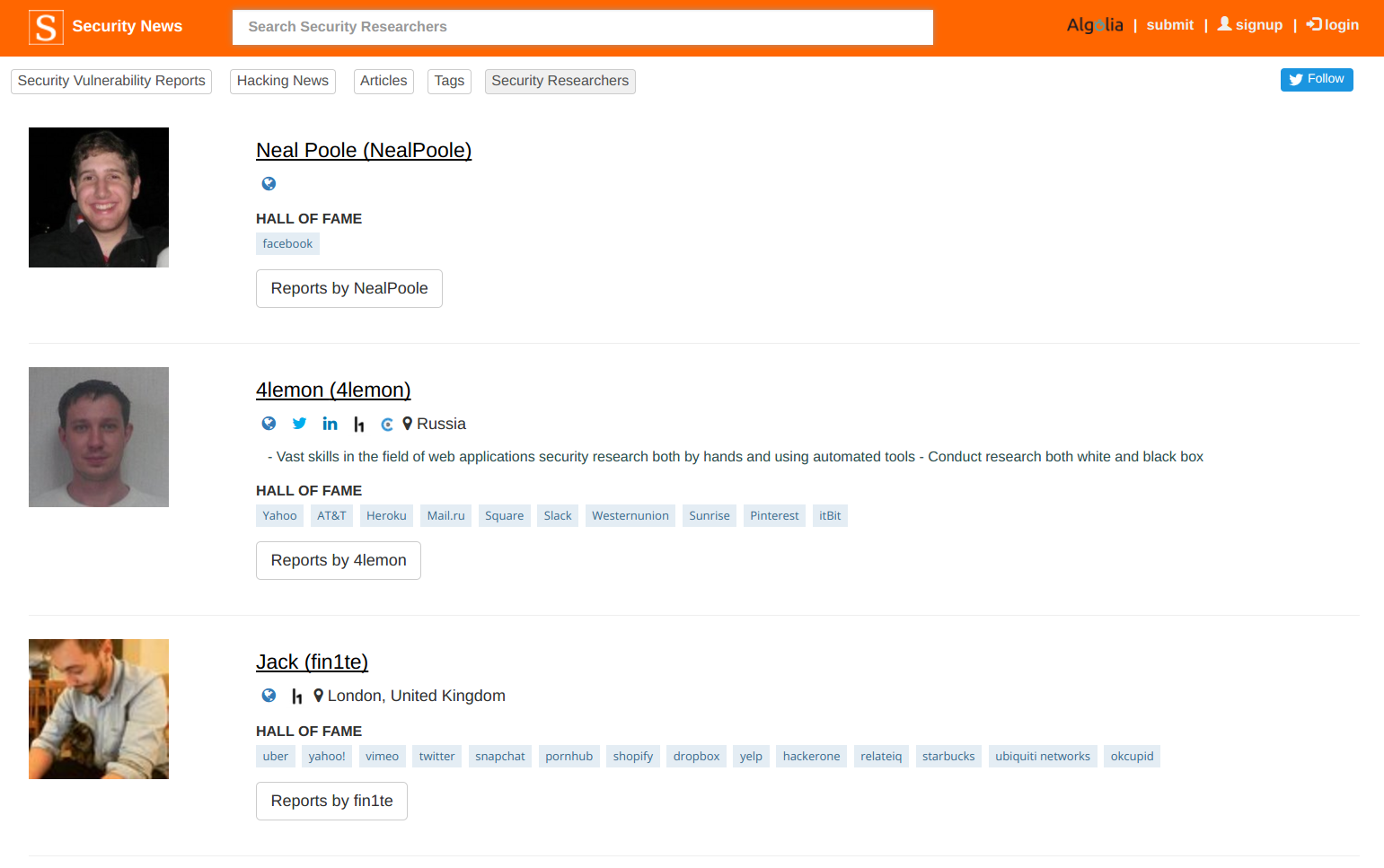
Task: Select the okcupid tag
Action: click(1132, 757)
